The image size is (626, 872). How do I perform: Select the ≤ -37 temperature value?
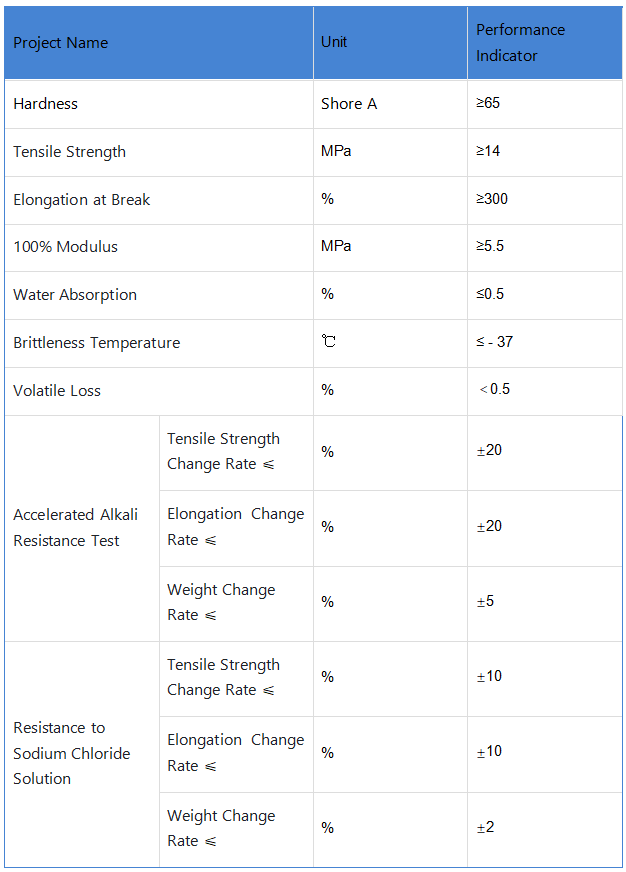click(x=494, y=342)
